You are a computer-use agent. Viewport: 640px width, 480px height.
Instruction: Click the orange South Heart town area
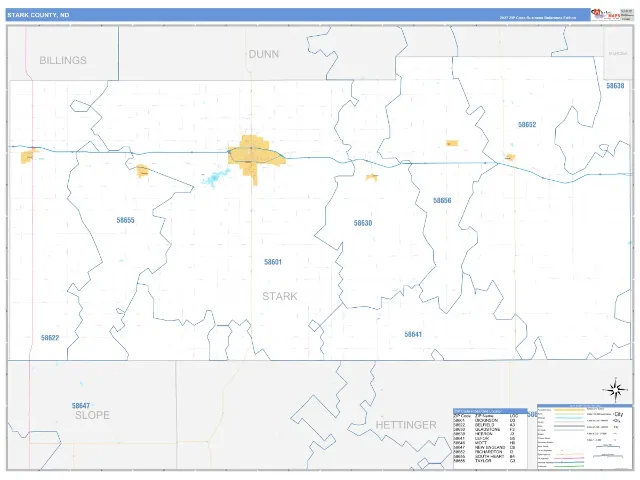[142, 171]
